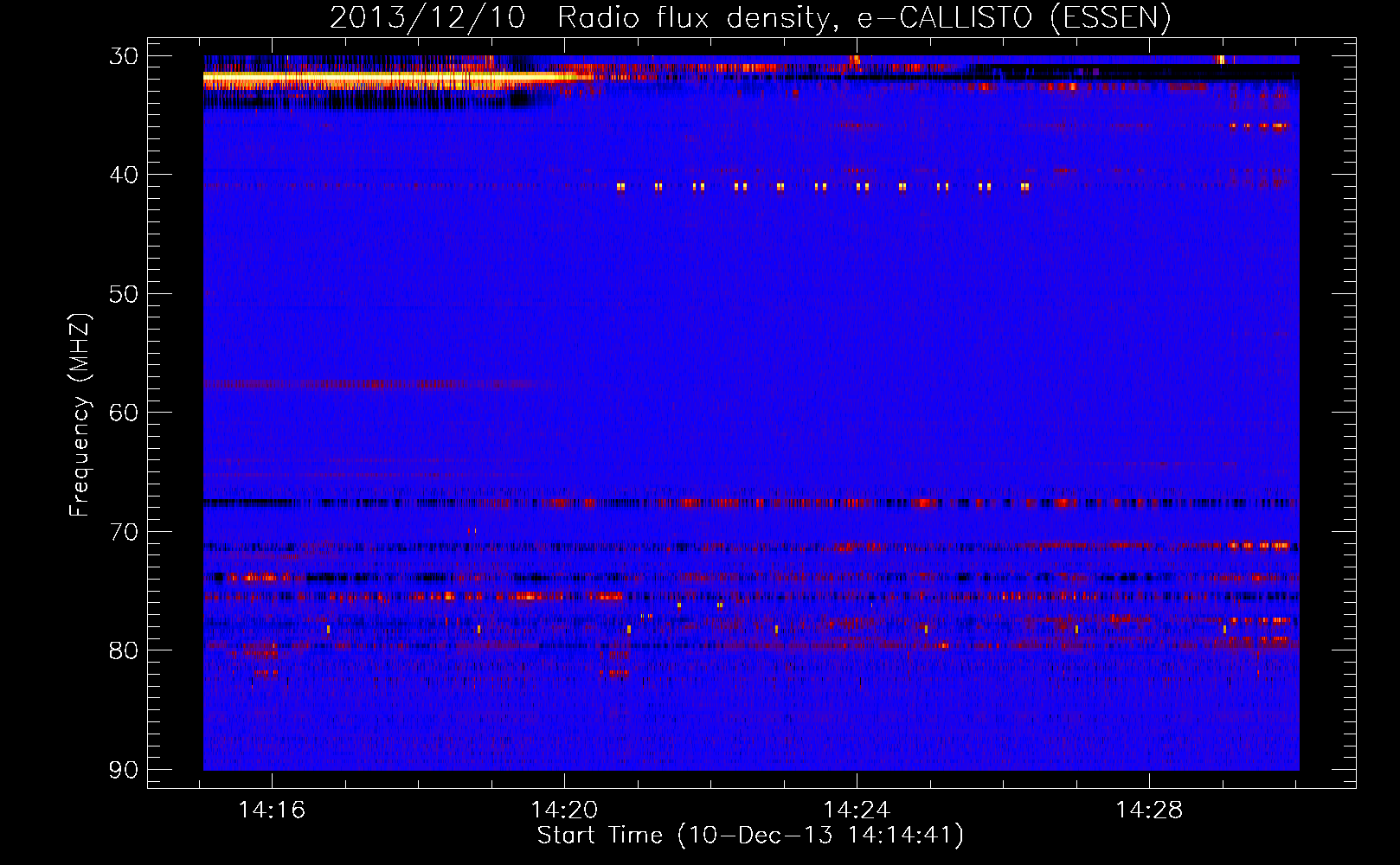
Task: Click the 14:20 time tick label
Action: tap(564, 811)
